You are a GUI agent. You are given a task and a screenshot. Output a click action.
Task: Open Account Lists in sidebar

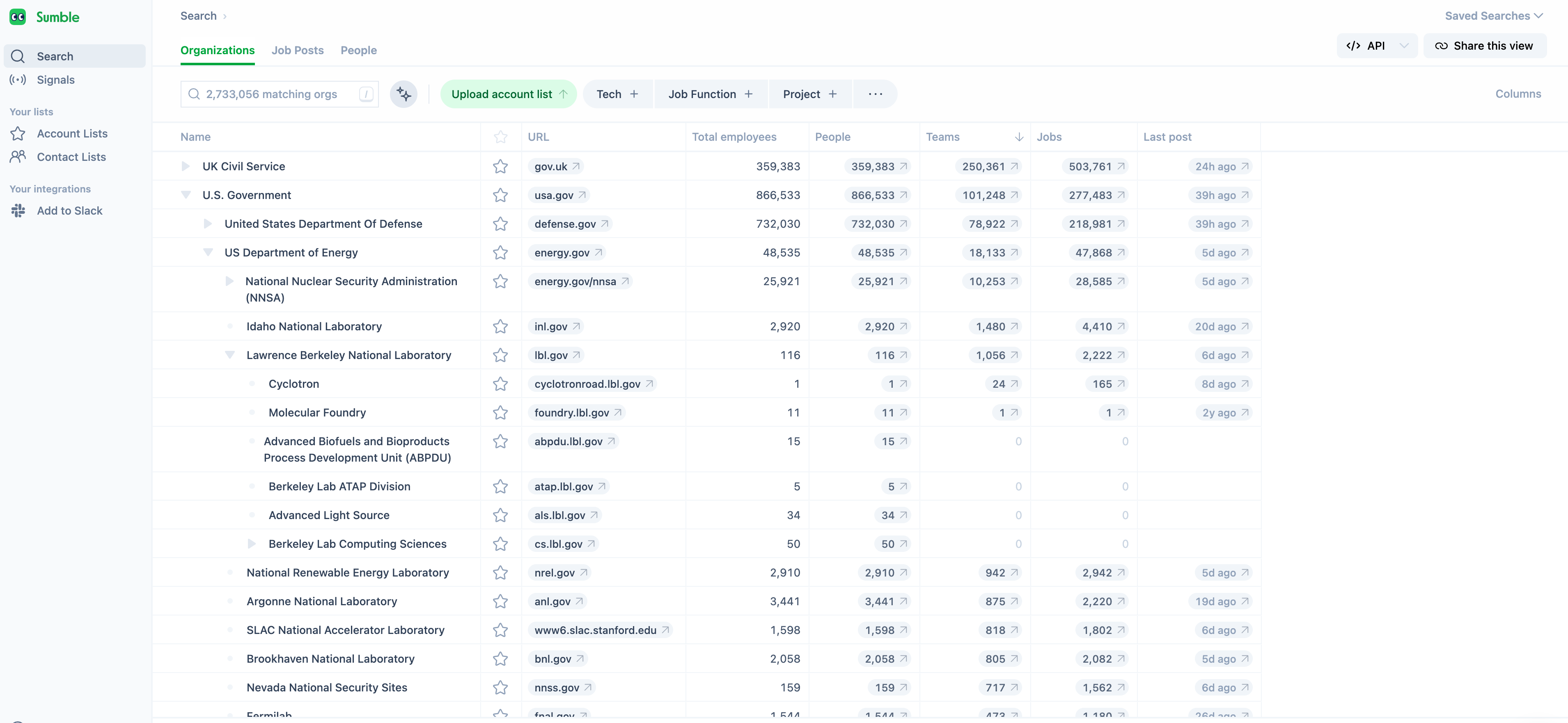pos(72,133)
